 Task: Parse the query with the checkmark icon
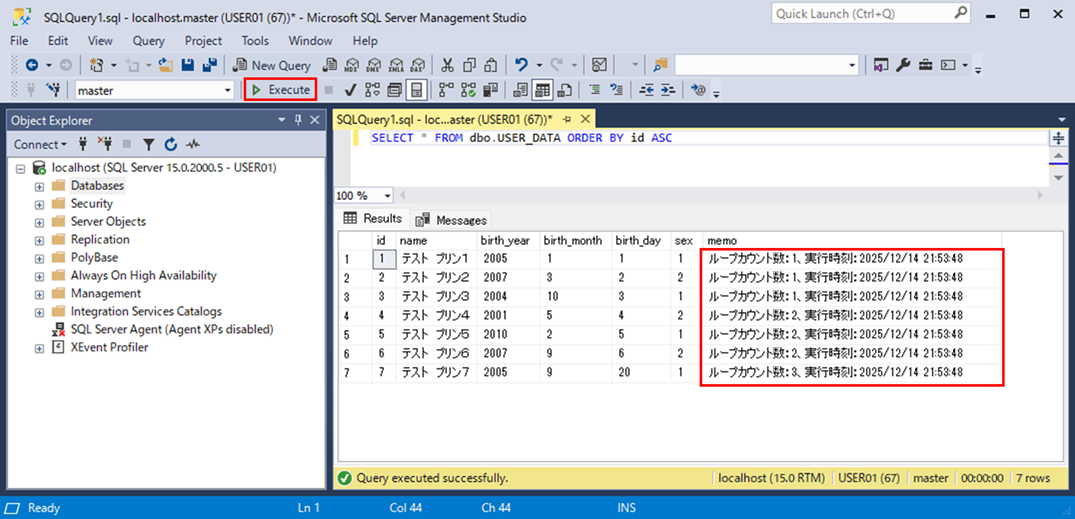(x=351, y=90)
